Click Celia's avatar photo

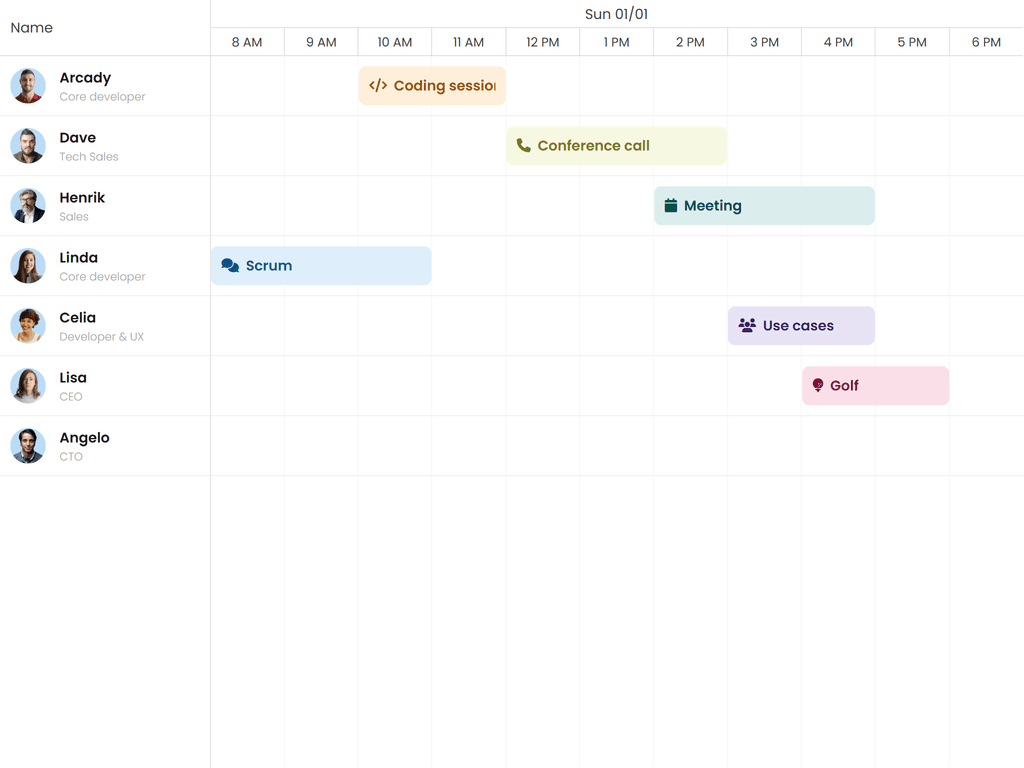click(x=28, y=326)
